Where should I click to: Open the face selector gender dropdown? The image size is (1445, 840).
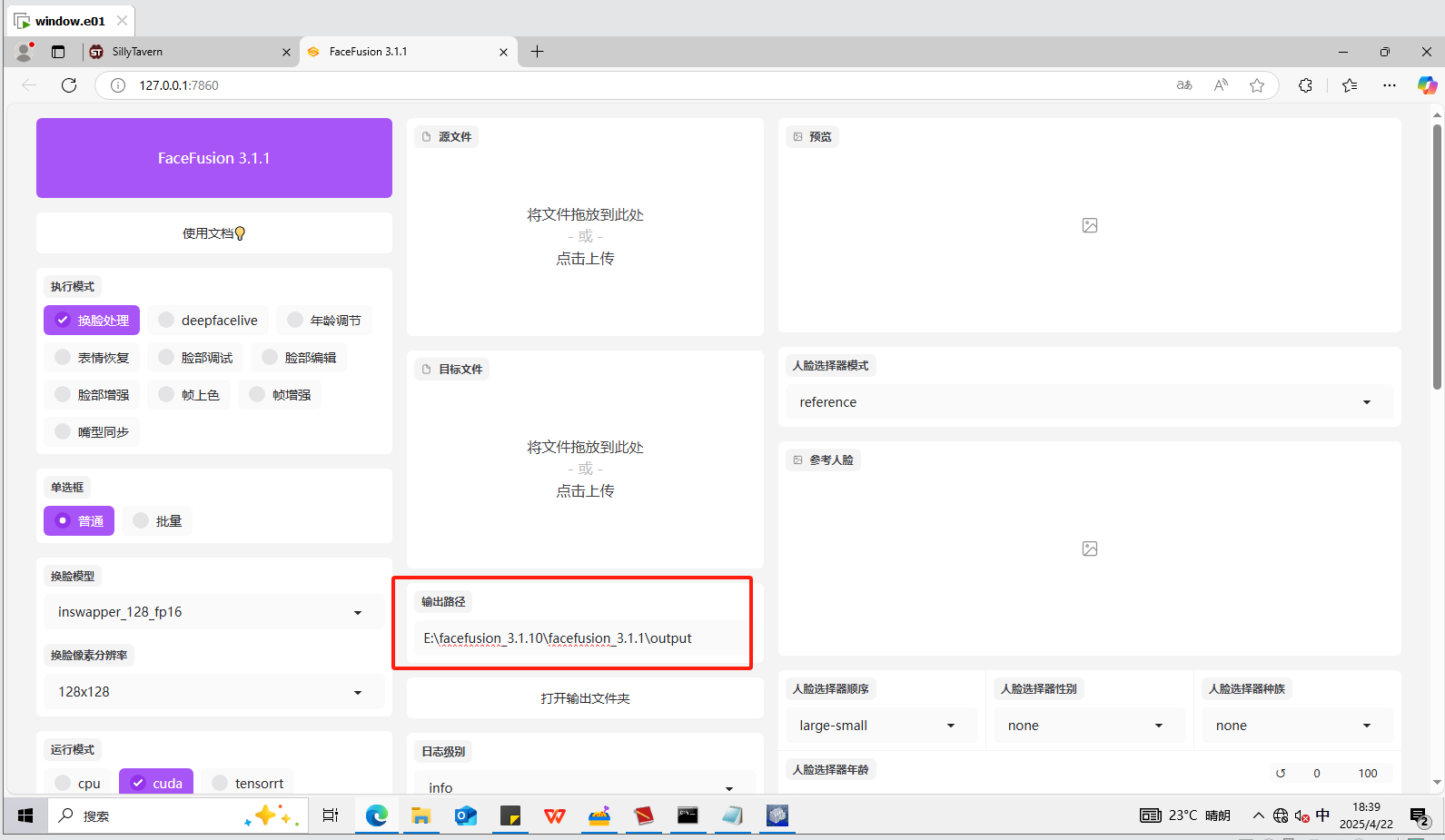[x=1089, y=726]
